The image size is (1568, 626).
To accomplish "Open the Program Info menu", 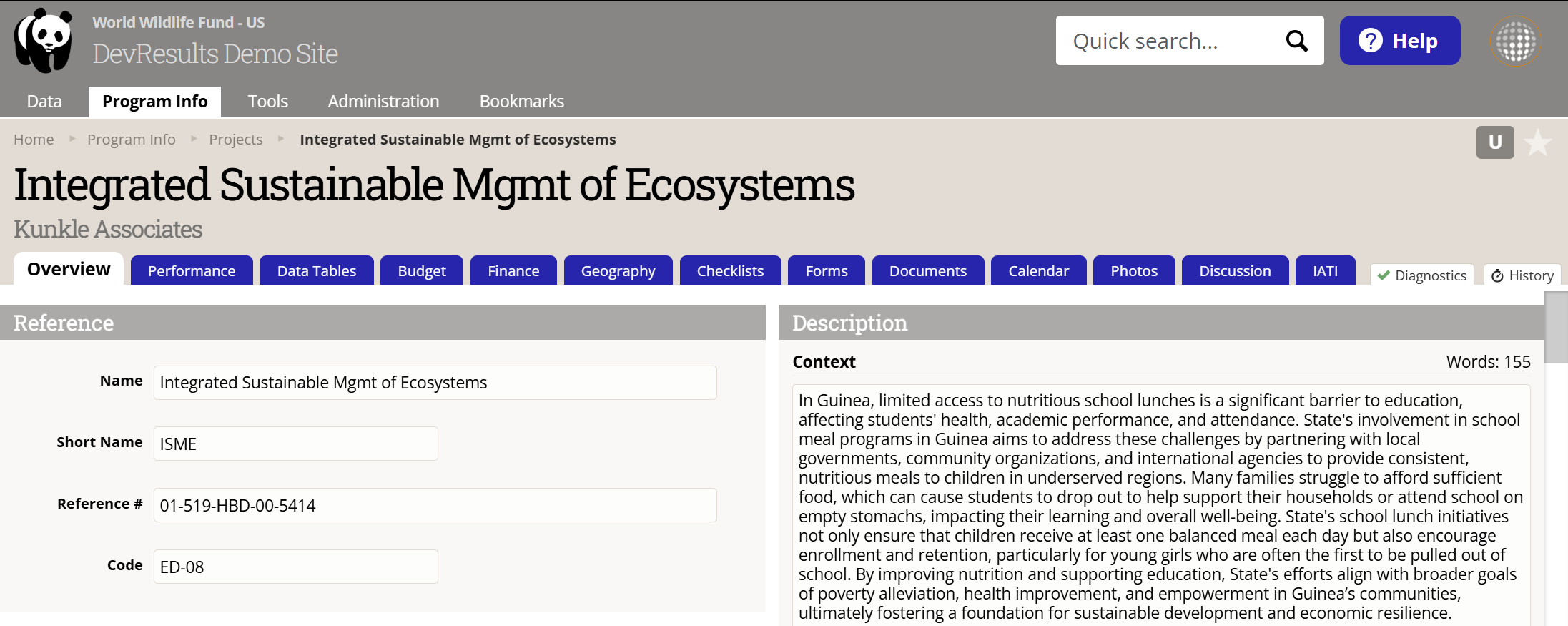I will point(154,102).
